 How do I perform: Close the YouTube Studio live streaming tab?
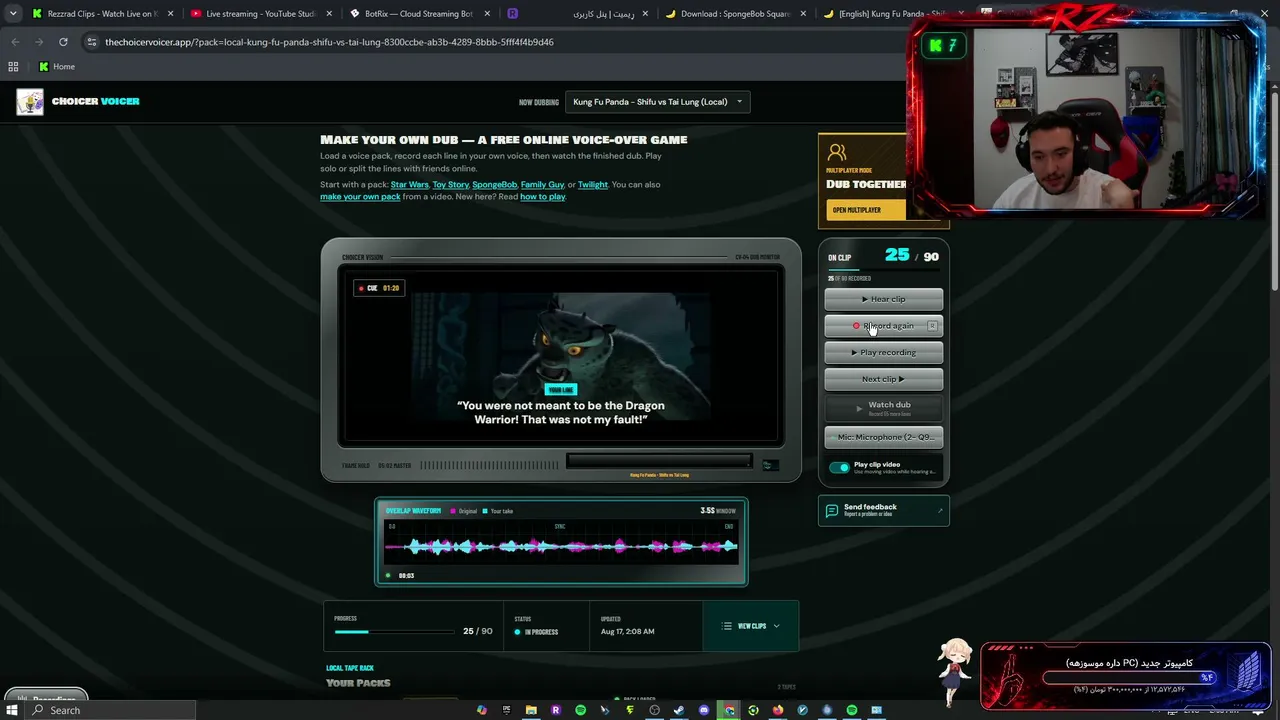(x=329, y=14)
